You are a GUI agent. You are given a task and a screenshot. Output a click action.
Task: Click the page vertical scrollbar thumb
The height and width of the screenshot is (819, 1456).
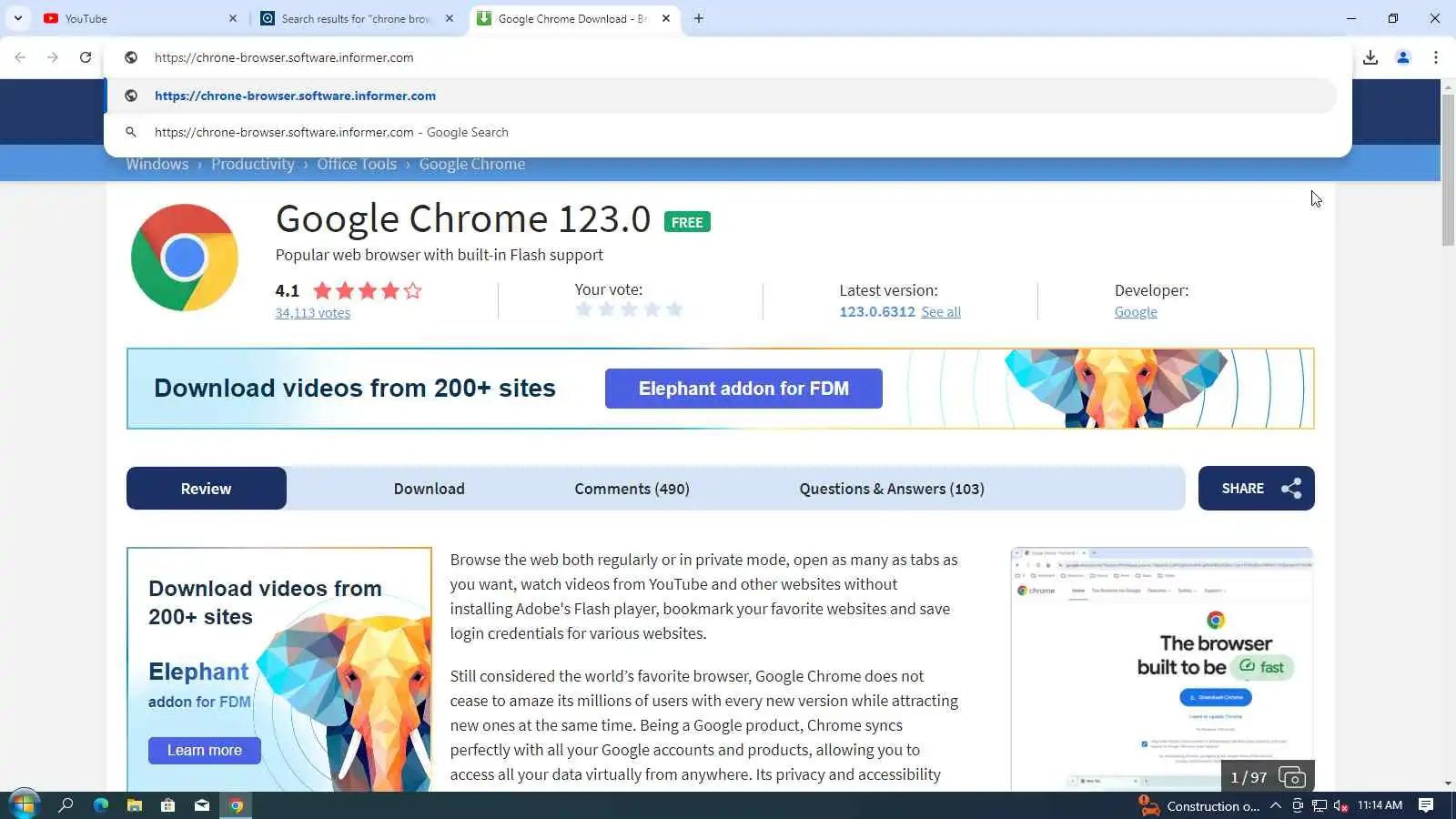point(1448,169)
